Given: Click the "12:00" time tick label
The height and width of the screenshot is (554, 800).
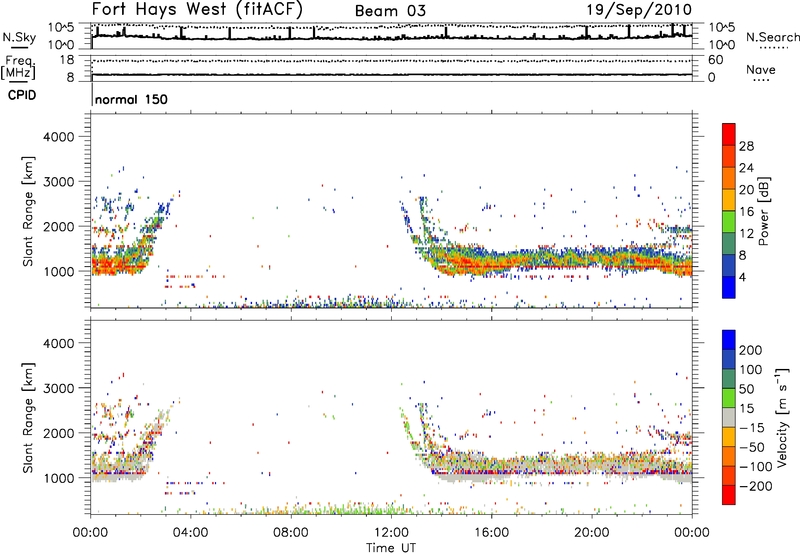Looking at the screenshot, I should [391, 533].
